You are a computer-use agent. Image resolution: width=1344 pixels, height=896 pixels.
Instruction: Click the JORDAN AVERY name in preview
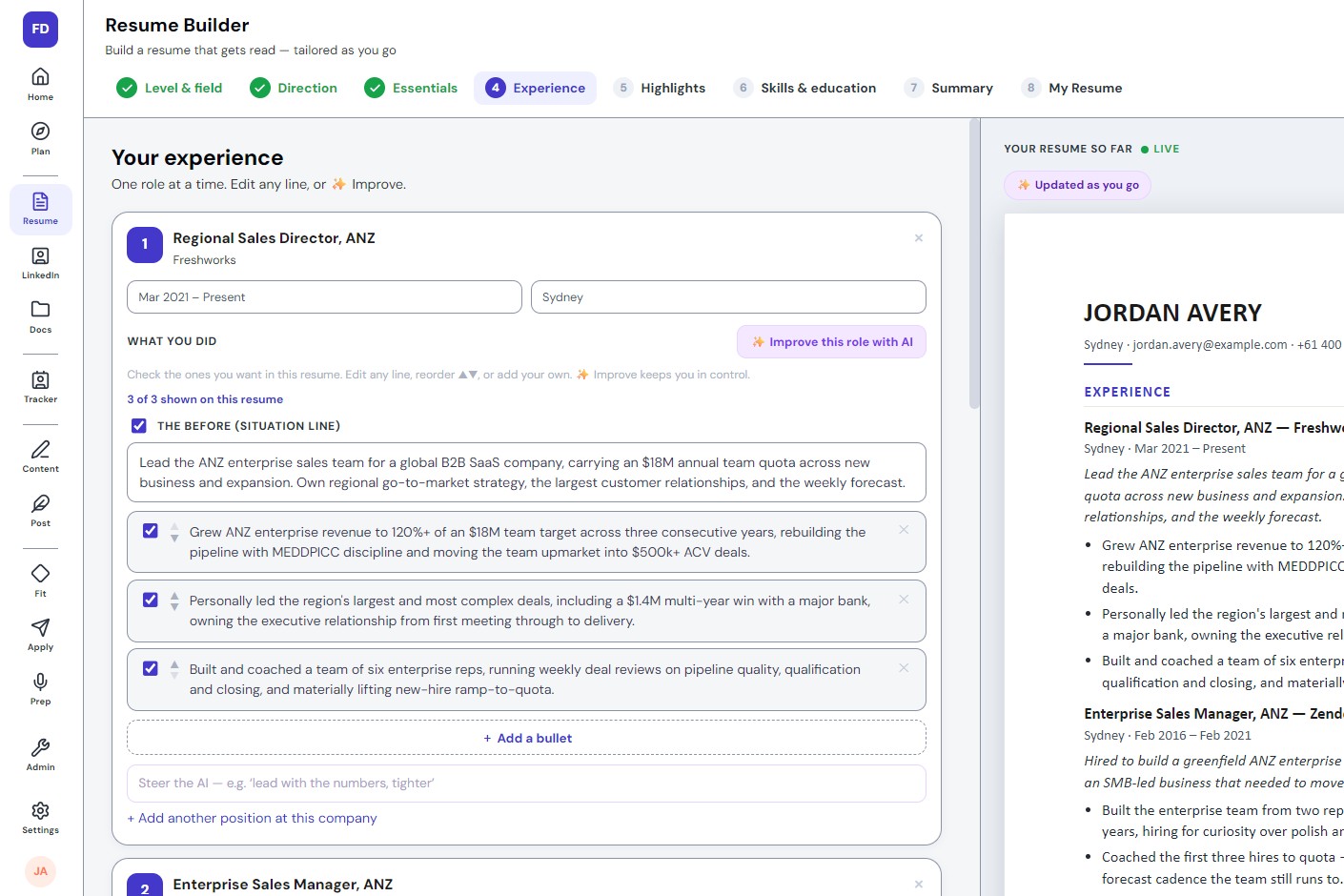click(1172, 313)
